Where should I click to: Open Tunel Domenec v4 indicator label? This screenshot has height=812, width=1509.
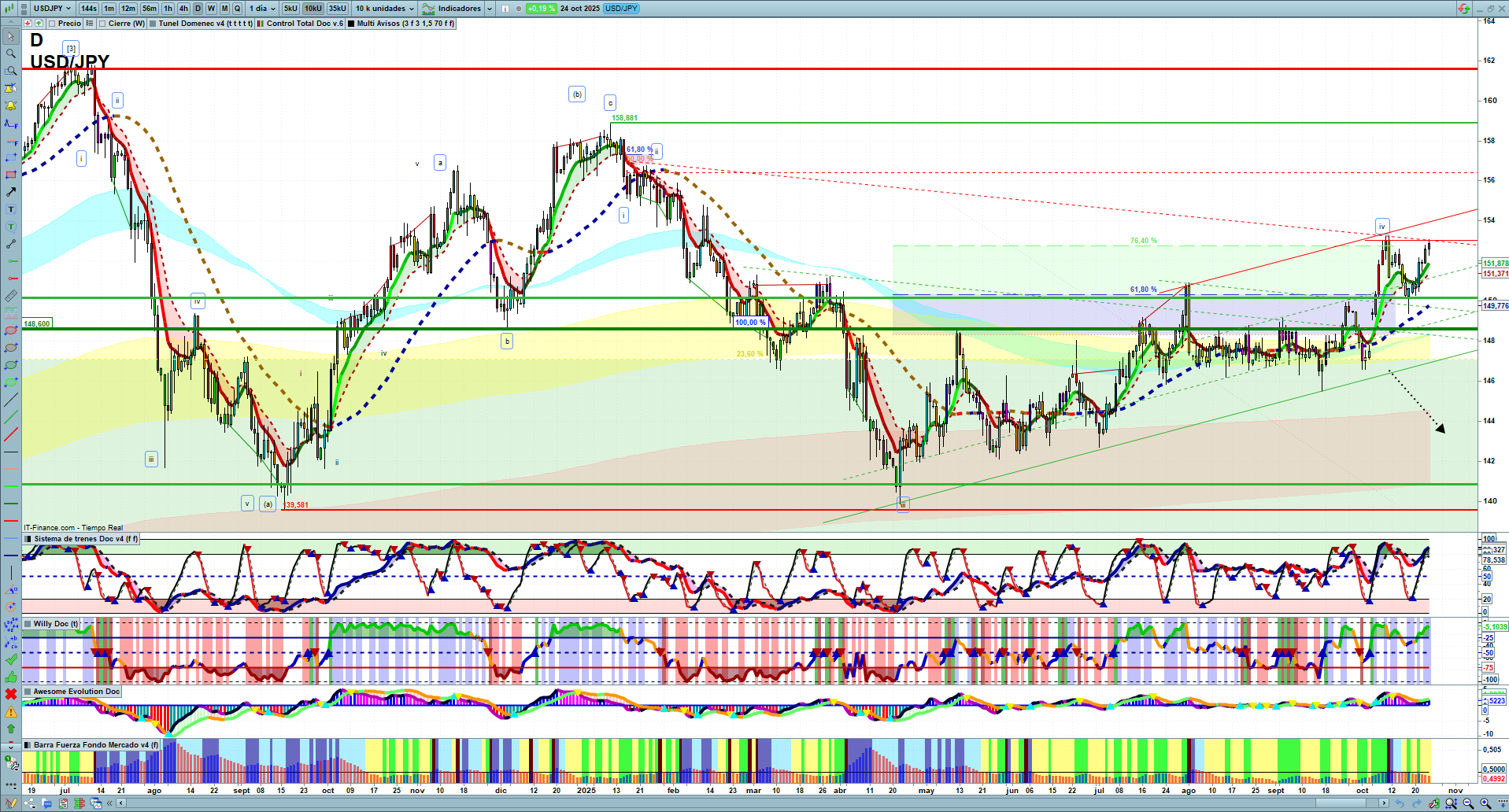(205, 24)
